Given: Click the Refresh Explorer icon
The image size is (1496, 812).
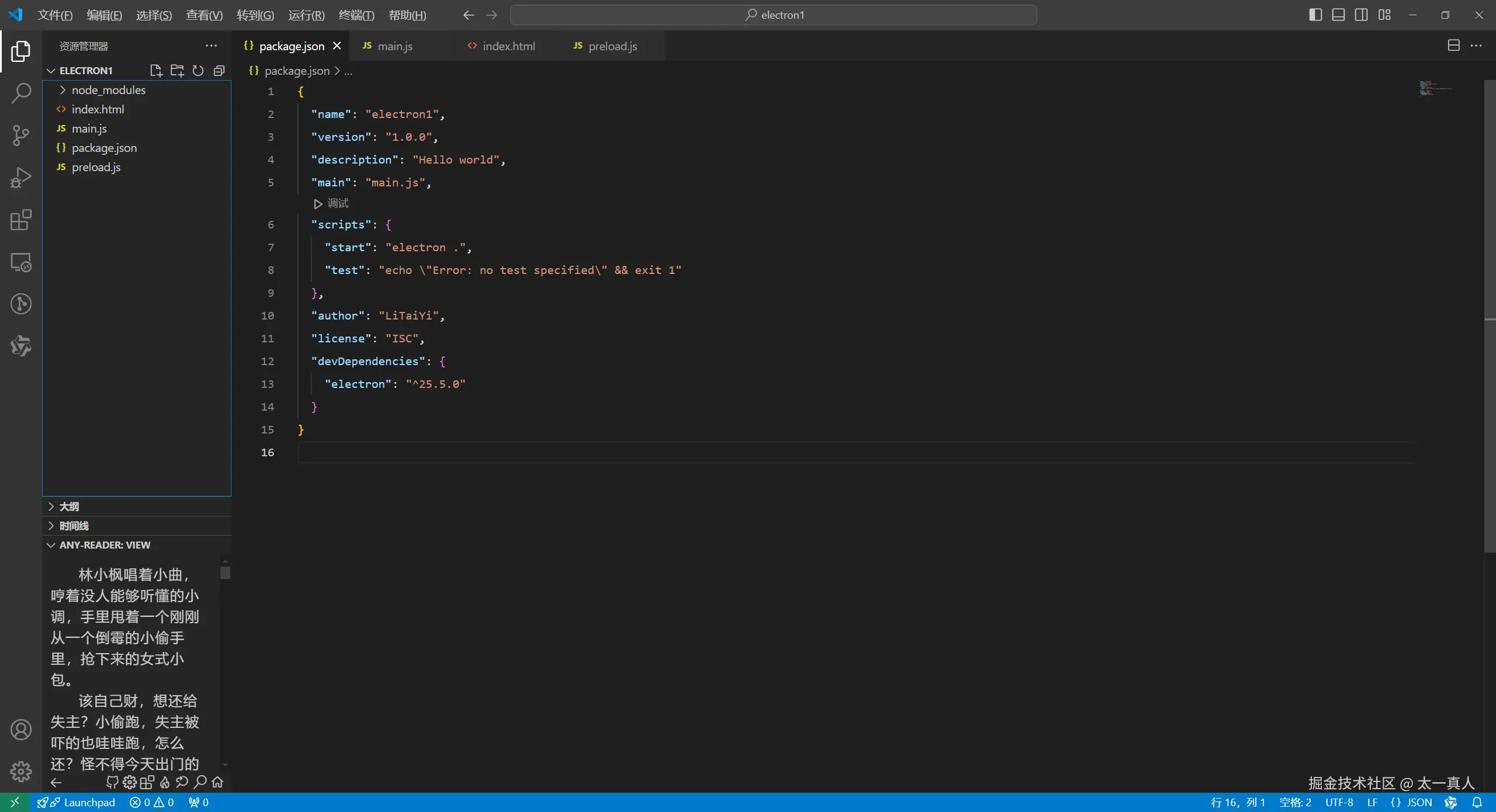Looking at the screenshot, I should click(x=198, y=71).
